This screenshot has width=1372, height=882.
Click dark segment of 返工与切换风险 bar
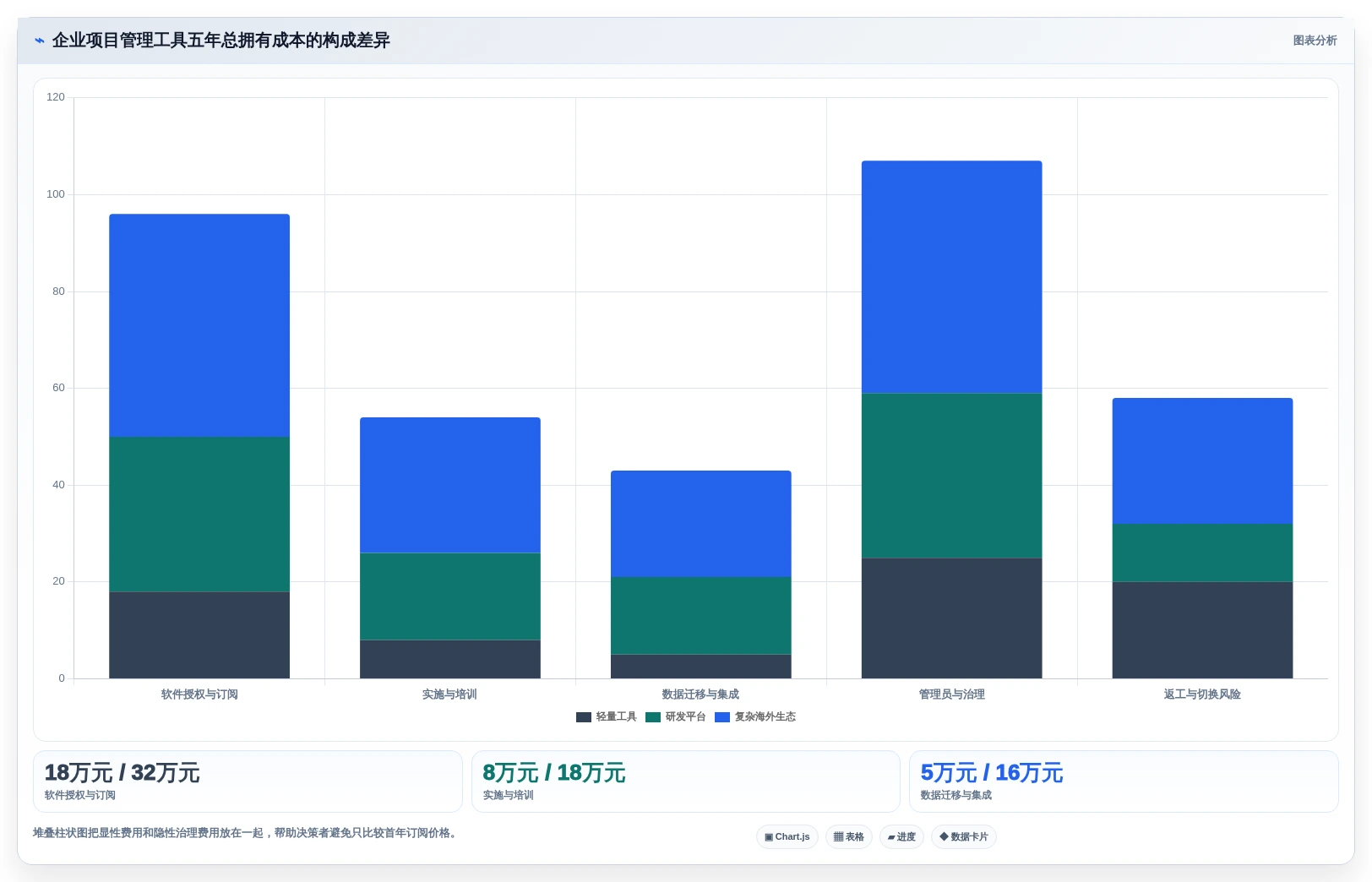tap(1203, 630)
